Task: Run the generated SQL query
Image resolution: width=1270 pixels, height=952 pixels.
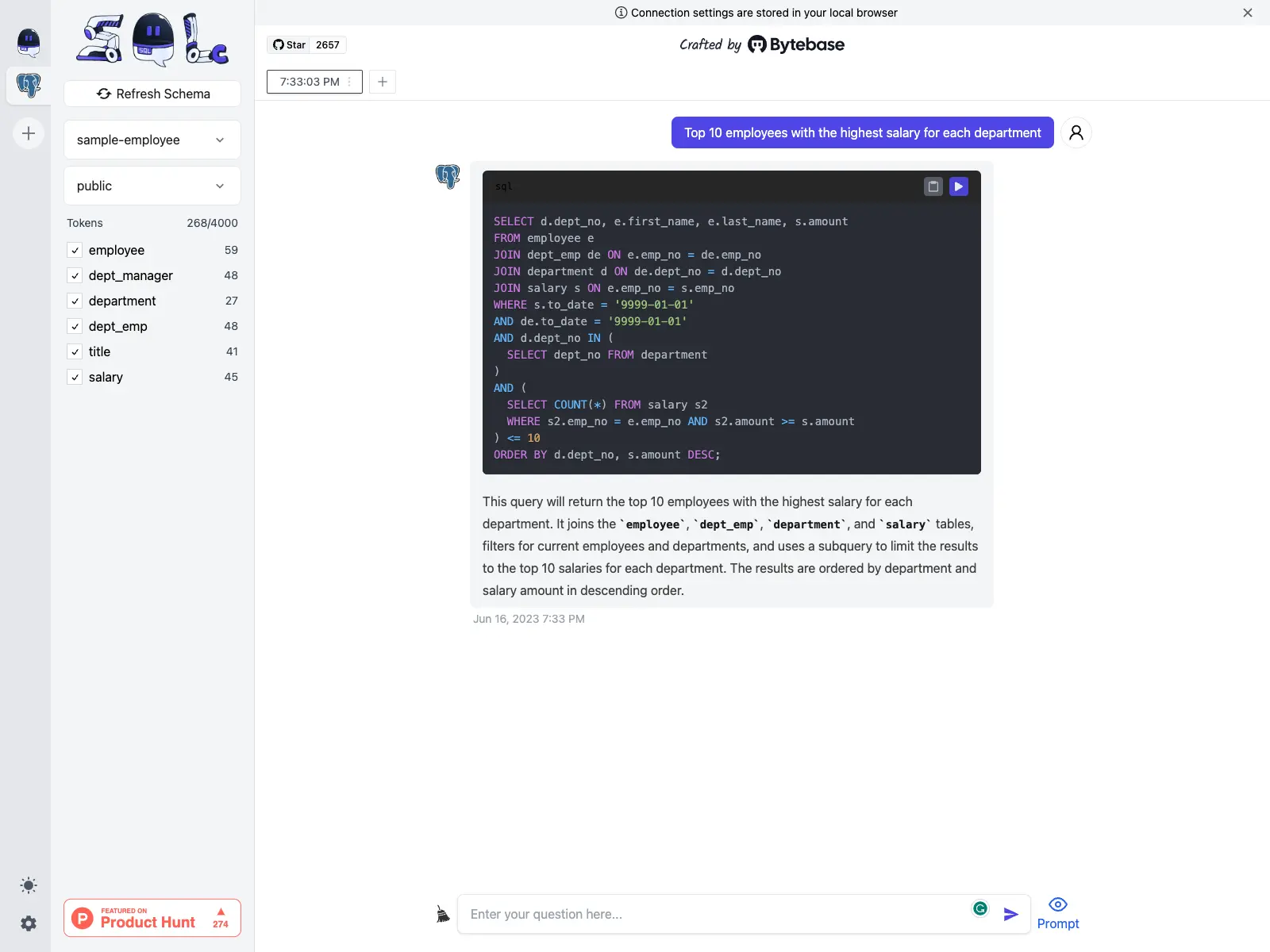Action: [959, 186]
